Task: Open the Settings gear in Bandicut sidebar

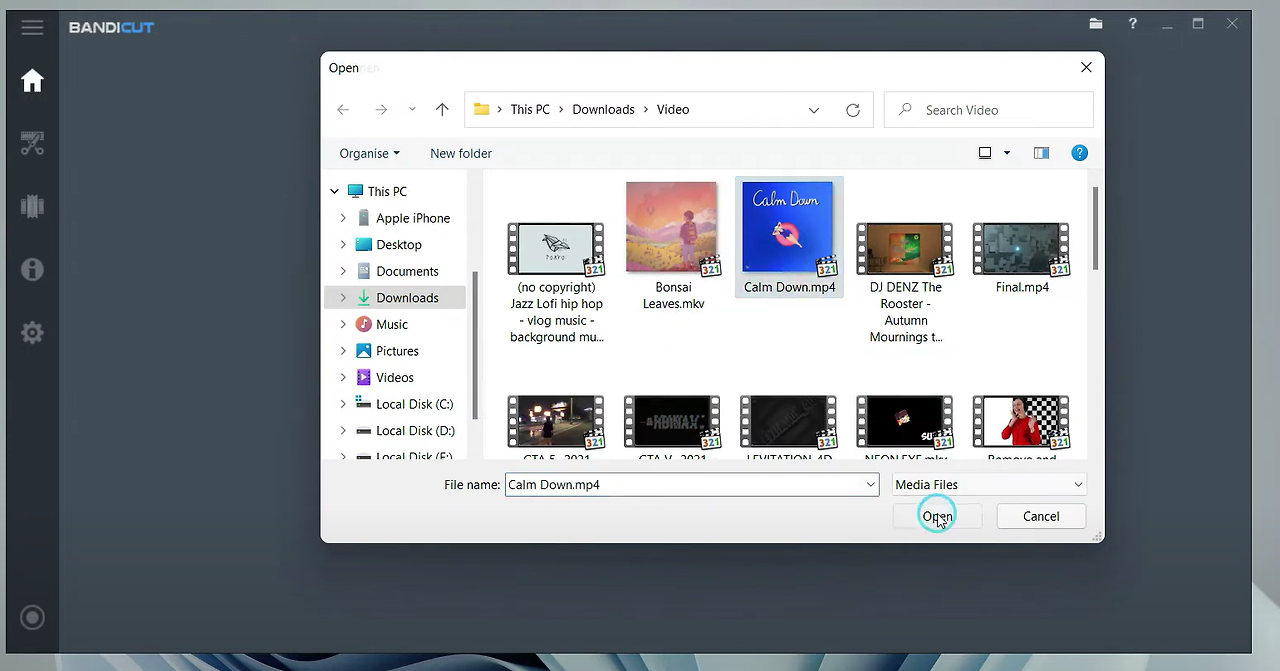Action: click(x=32, y=333)
